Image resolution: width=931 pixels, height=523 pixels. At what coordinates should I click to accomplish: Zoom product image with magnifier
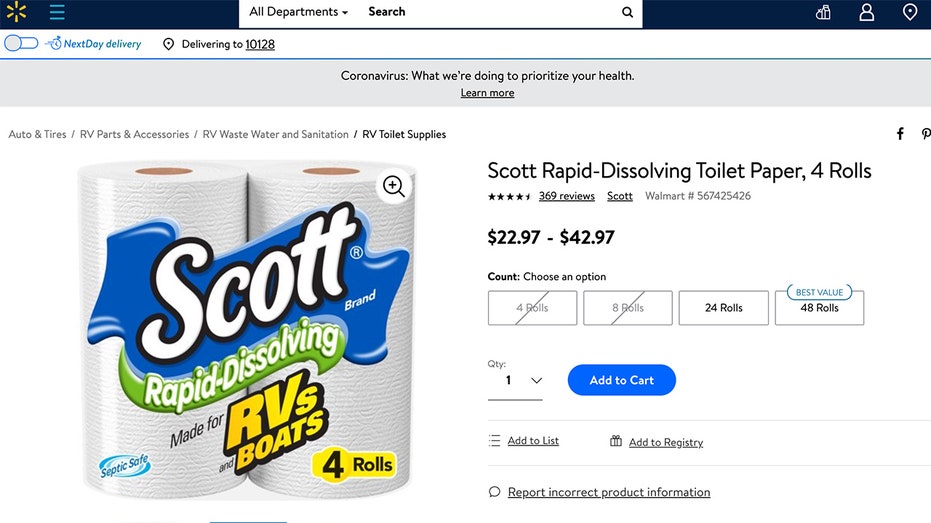pyautogui.click(x=394, y=186)
